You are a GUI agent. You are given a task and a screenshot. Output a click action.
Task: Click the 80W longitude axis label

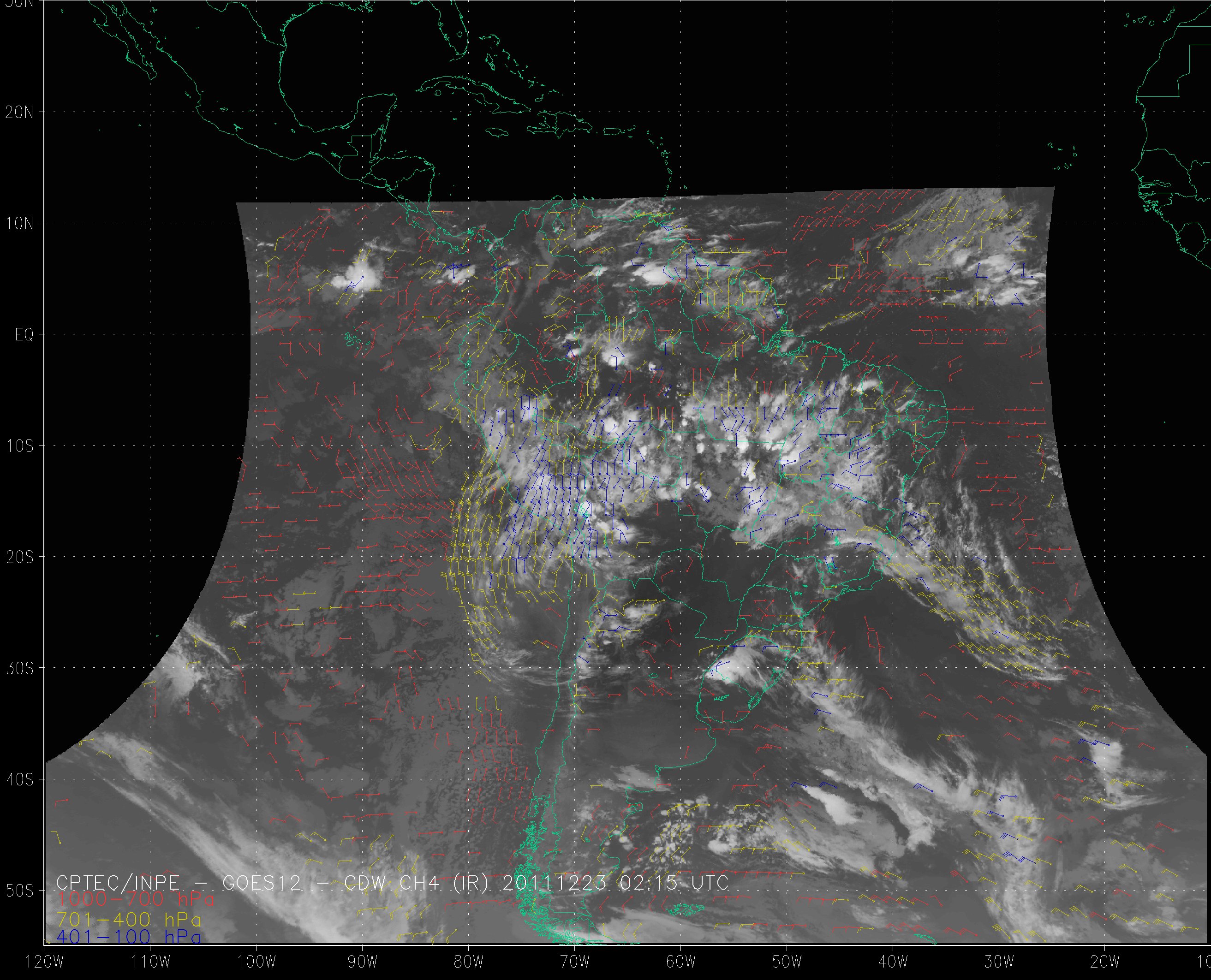point(469,962)
